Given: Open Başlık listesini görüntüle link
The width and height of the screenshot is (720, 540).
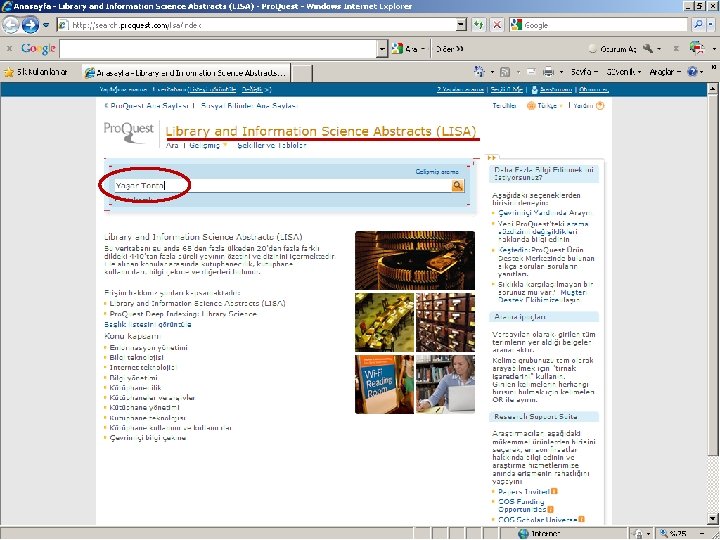Looking at the screenshot, I should pyautogui.click(x=148, y=324).
